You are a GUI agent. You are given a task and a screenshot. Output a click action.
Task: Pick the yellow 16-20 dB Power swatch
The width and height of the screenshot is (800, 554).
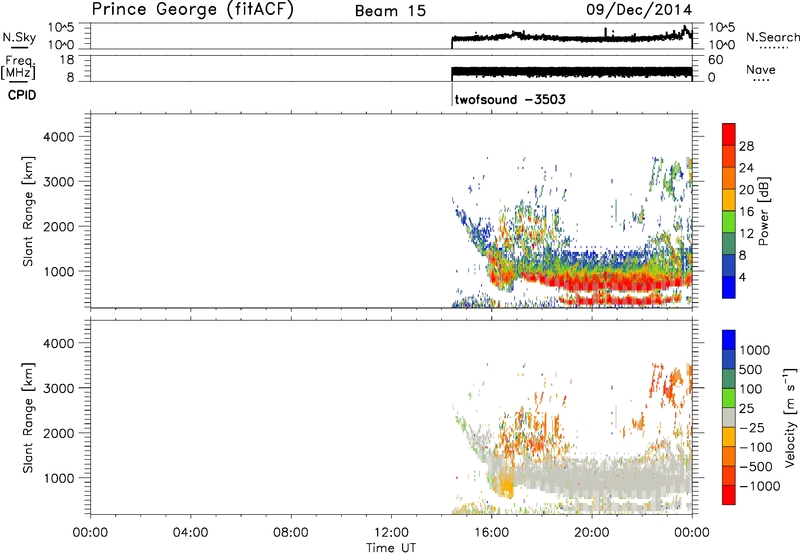pos(729,199)
